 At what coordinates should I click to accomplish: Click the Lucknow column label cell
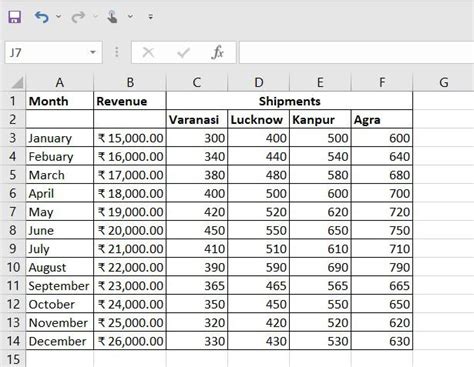[x=258, y=120]
